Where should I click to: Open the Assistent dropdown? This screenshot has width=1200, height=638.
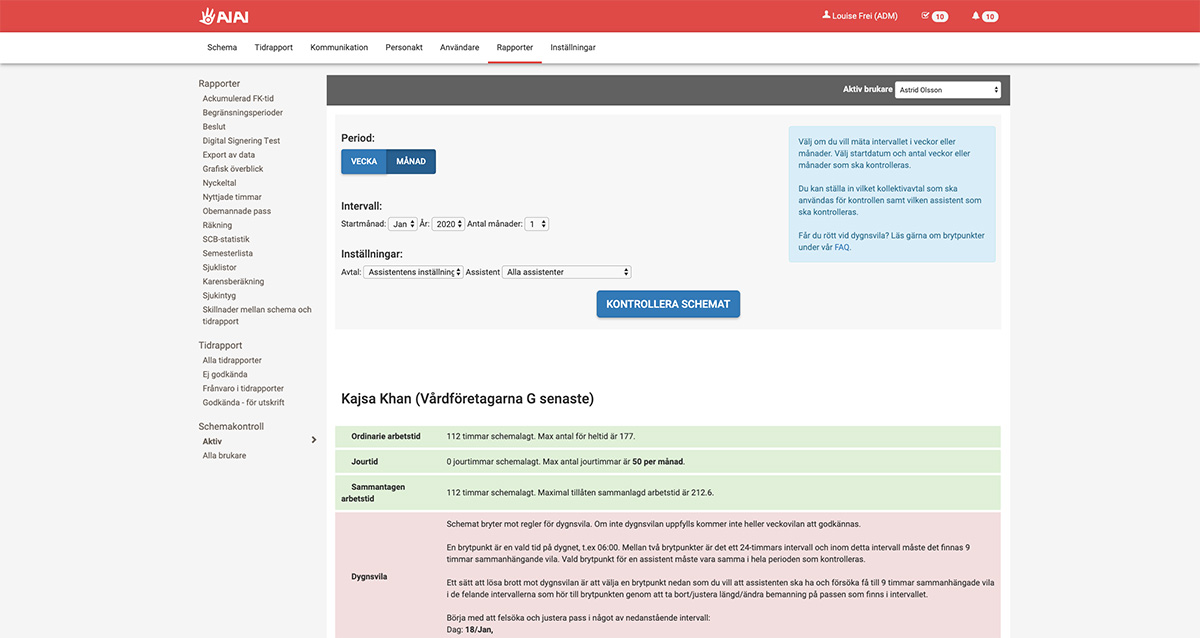(x=567, y=272)
